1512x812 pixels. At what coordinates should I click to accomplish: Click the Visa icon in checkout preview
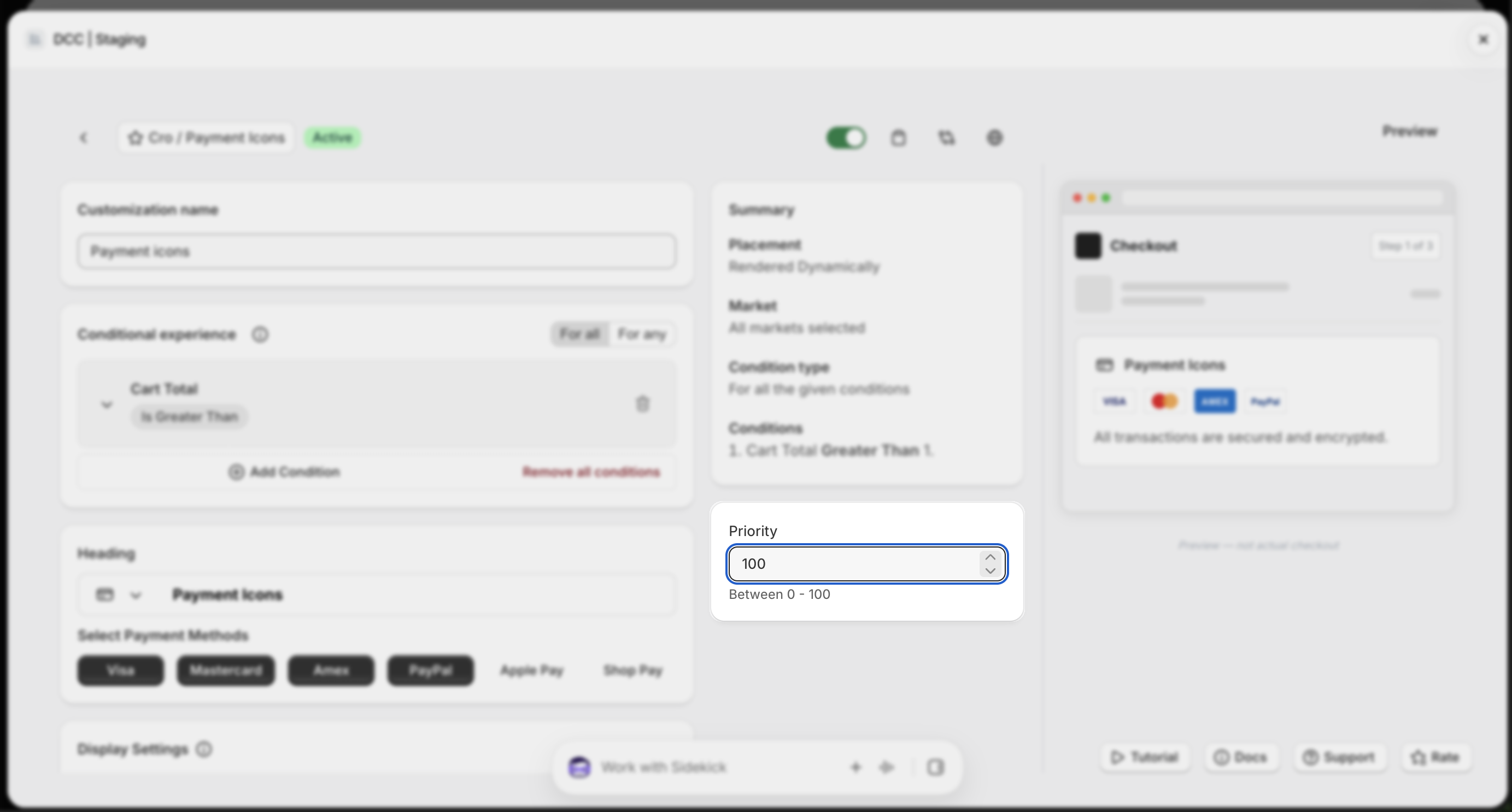click(x=1114, y=402)
